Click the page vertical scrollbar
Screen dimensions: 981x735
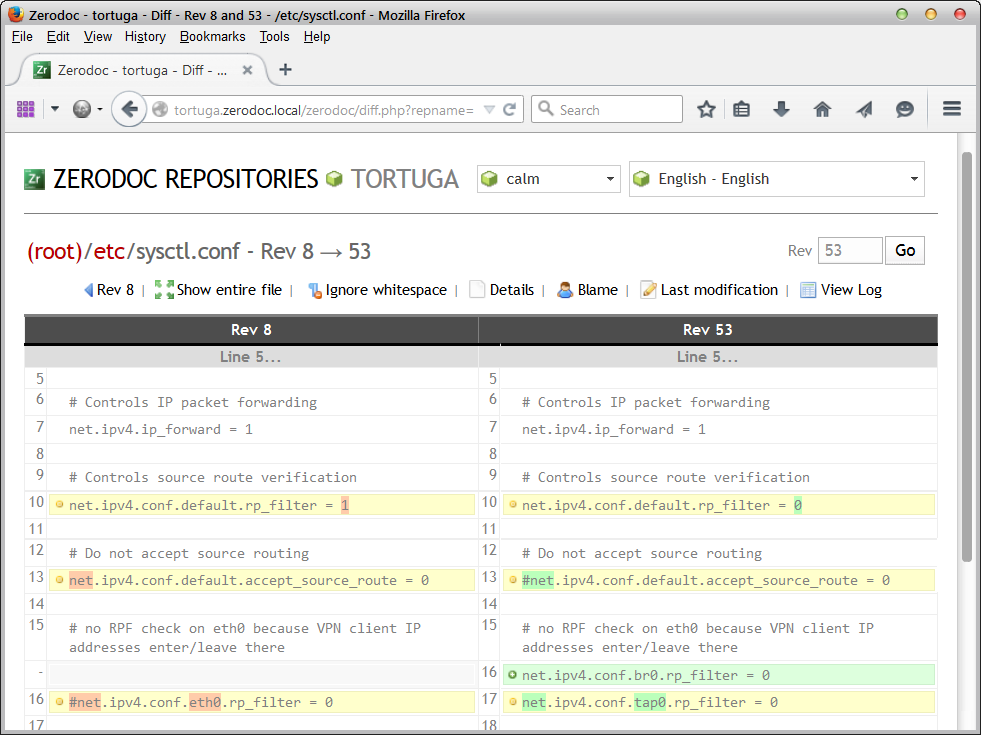(x=966, y=355)
